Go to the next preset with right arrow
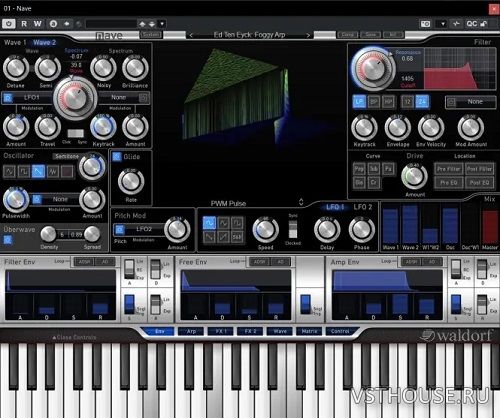The width and height of the screenshot is (500, 418). coord(308,35)
